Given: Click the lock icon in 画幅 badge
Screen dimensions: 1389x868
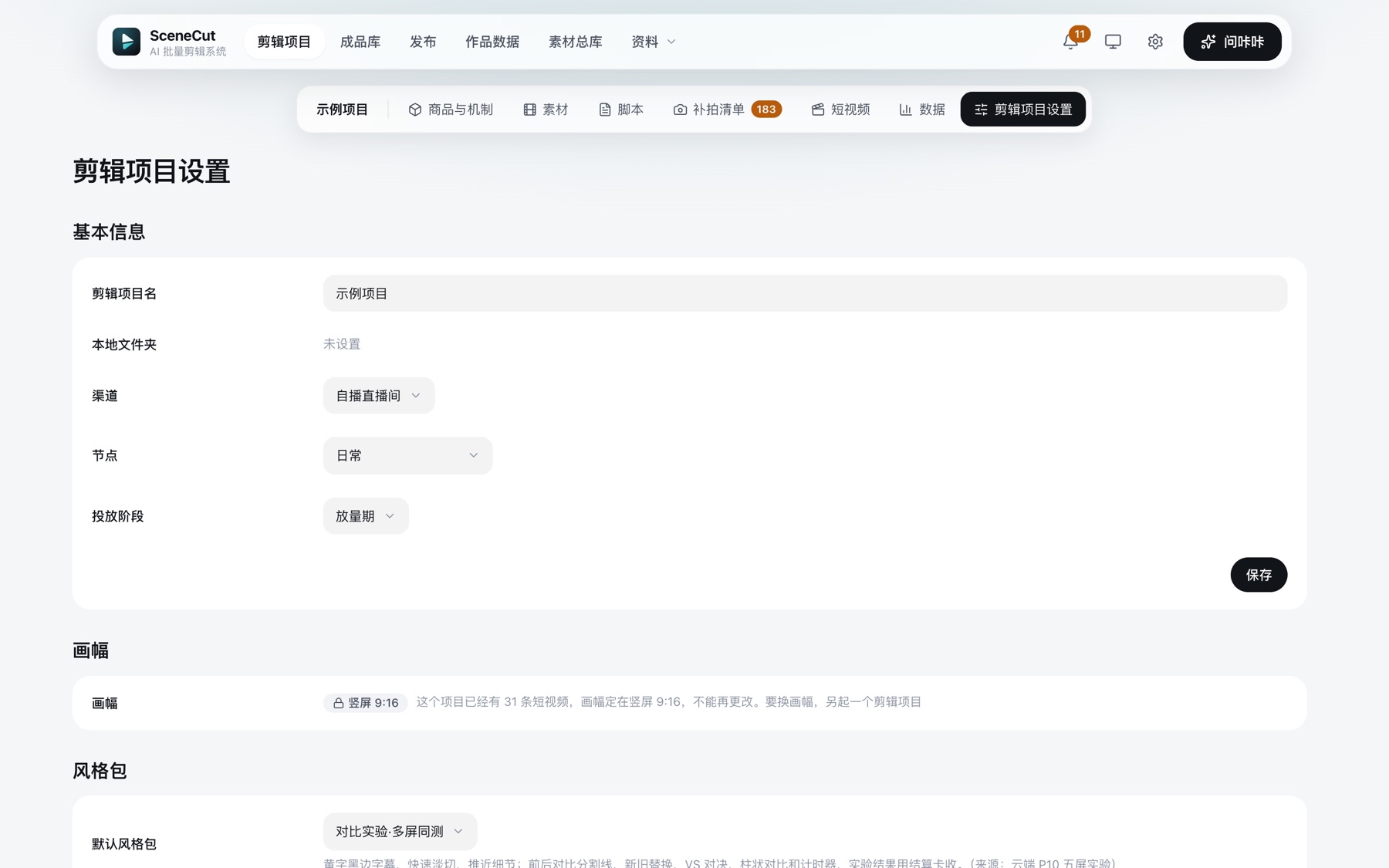Looking at the screenshot, I should [x=338, y=703].
